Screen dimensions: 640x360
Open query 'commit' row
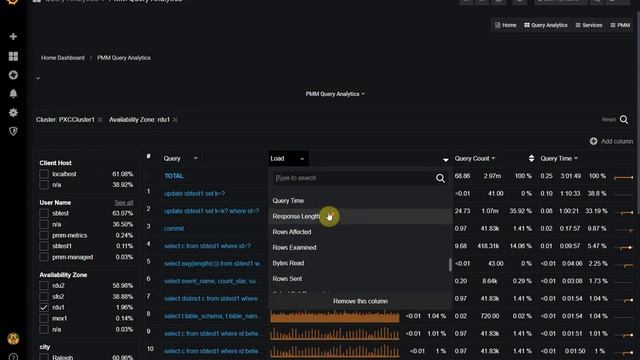click(x=174, y=229)
